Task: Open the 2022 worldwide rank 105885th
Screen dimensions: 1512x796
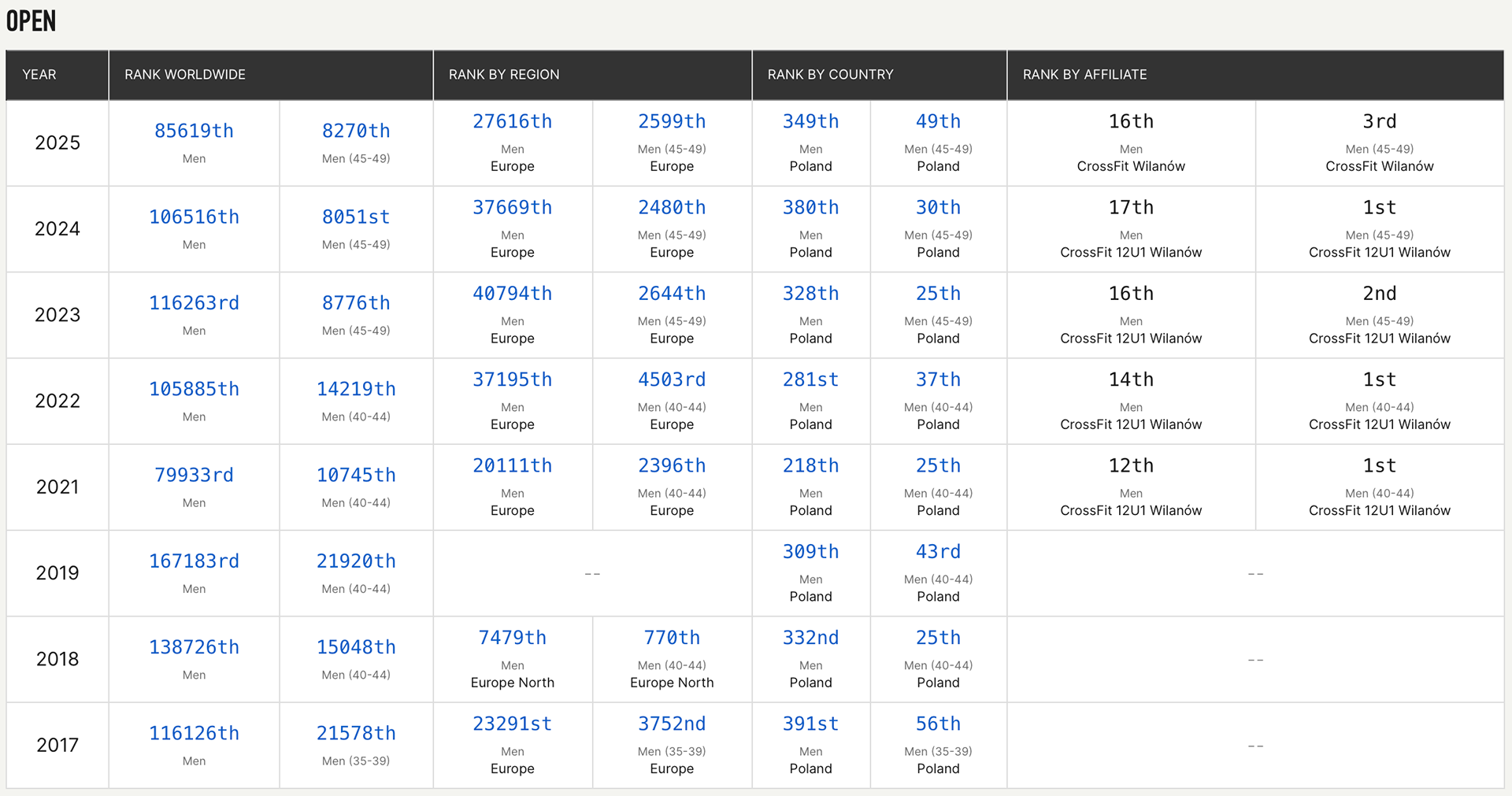Action: click(194, 389)
